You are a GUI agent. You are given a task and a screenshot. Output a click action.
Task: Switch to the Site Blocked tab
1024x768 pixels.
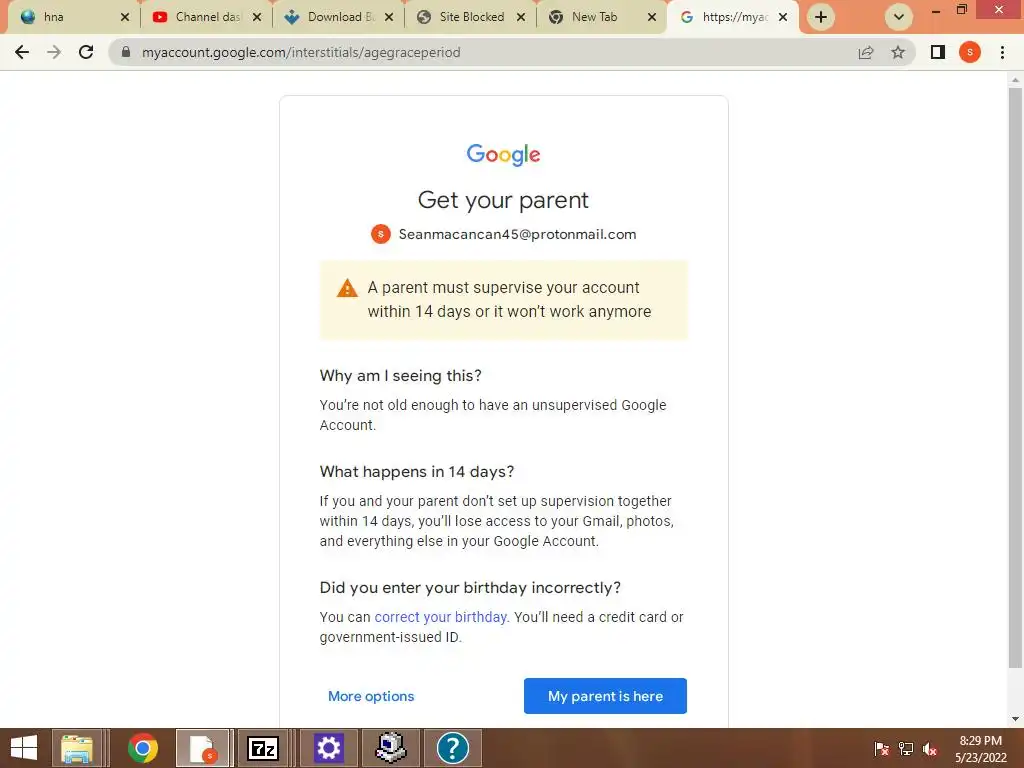[470, 17]
